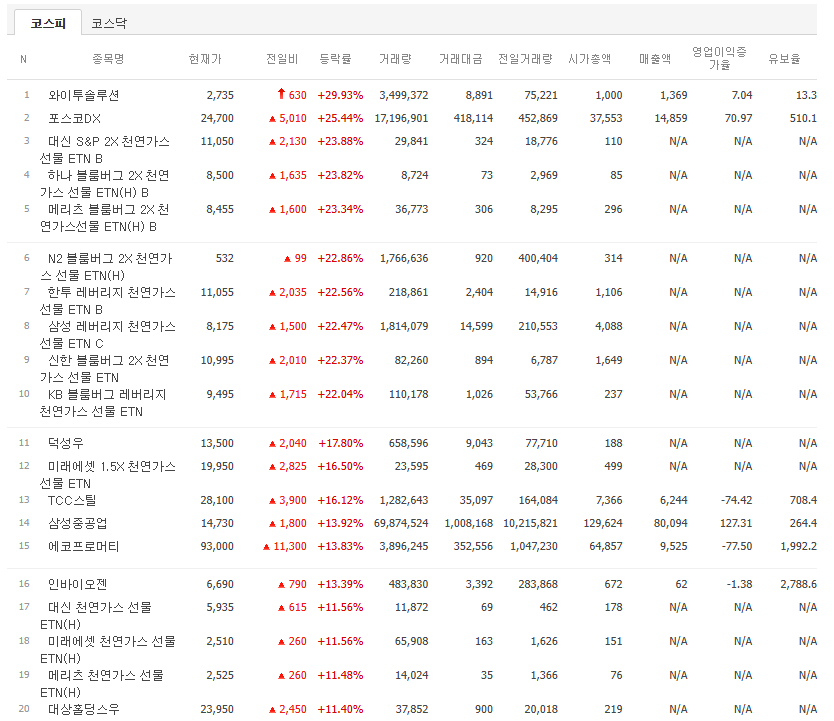Click the 전일비 column header
834x721 pixels.
click(282, 58)
